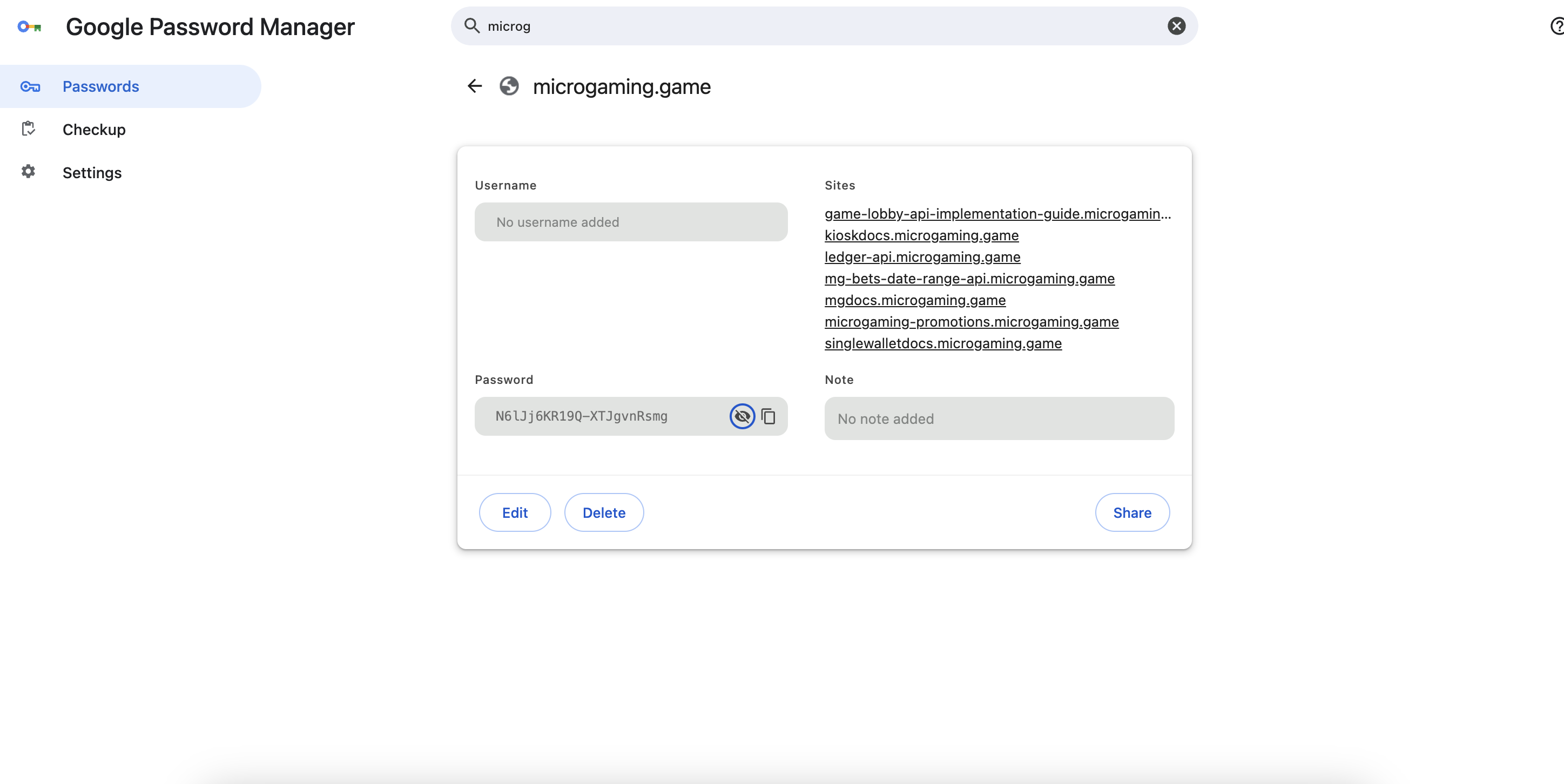Open the Checkup section in the sidebar
This screenshot has width=1564, height=784.
pos(94,130)
